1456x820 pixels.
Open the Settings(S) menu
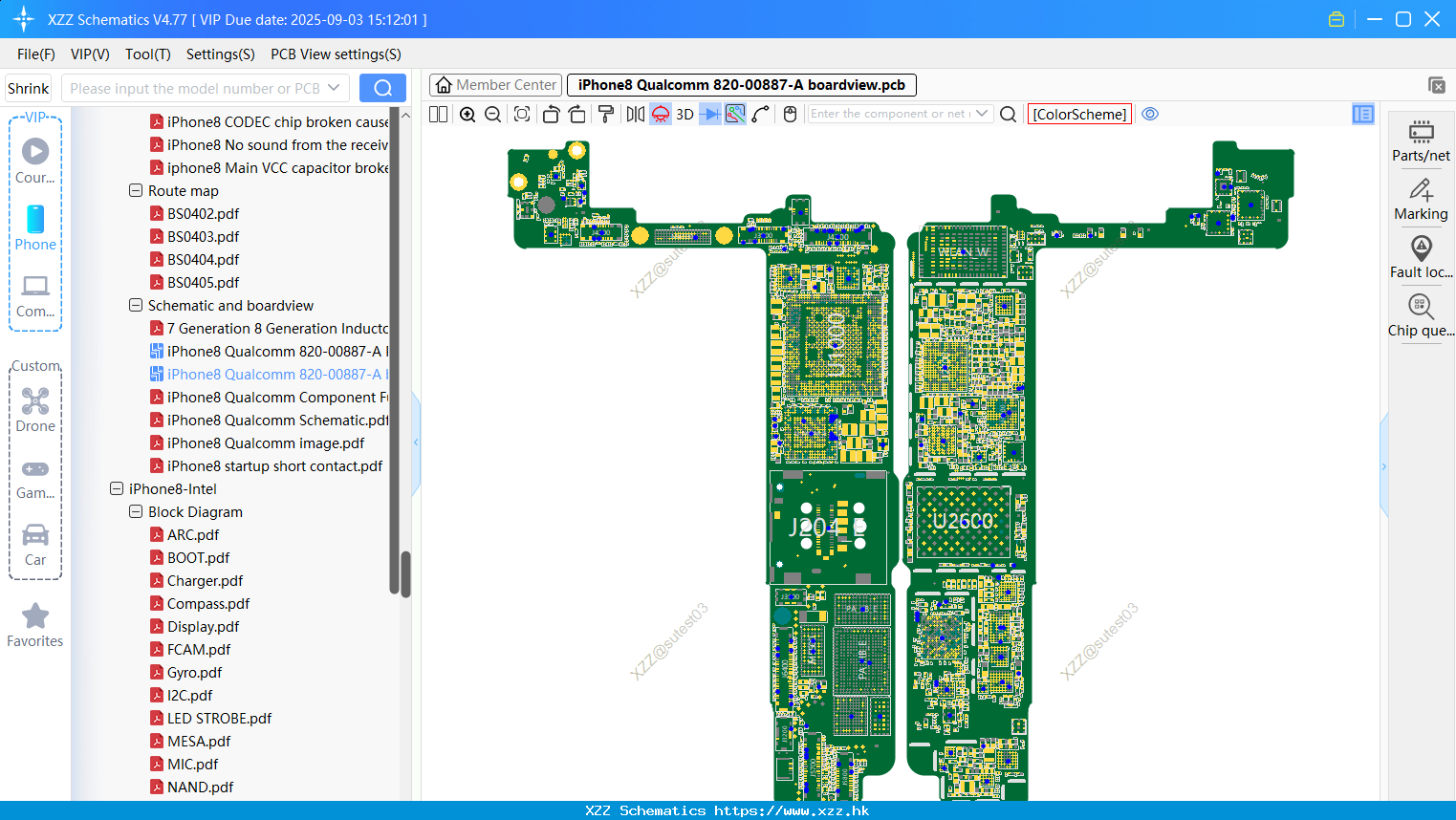point(221,54)
